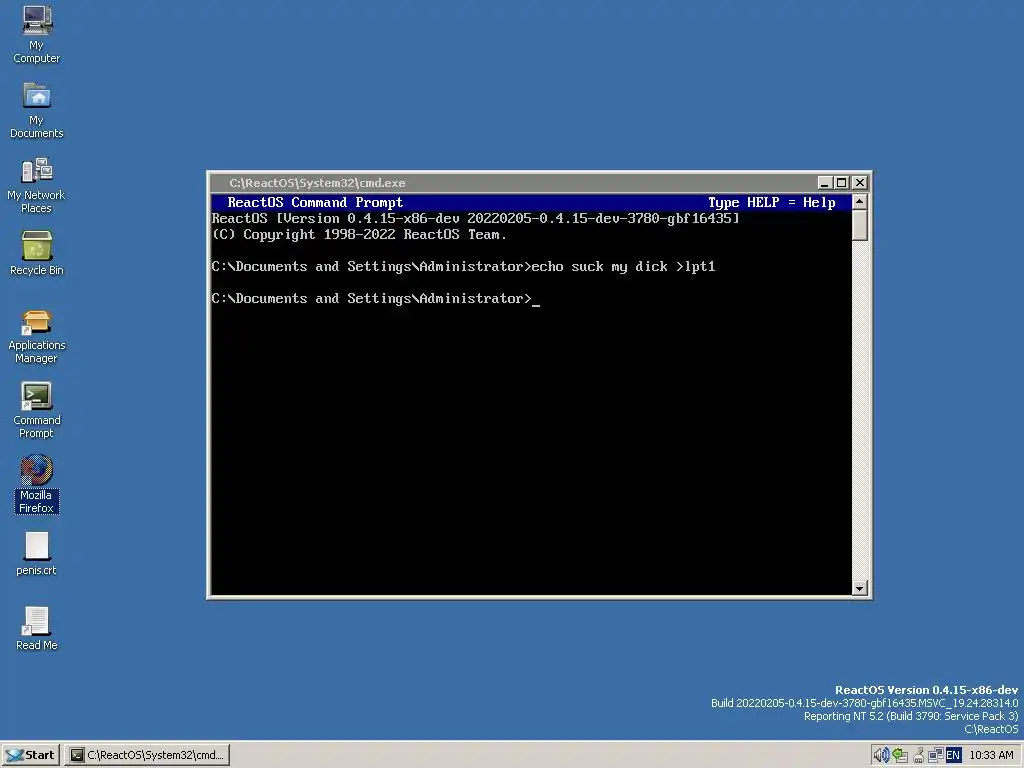
Task: Click the 'Reporting NT 5.2' desktop text
Action: 910,716
